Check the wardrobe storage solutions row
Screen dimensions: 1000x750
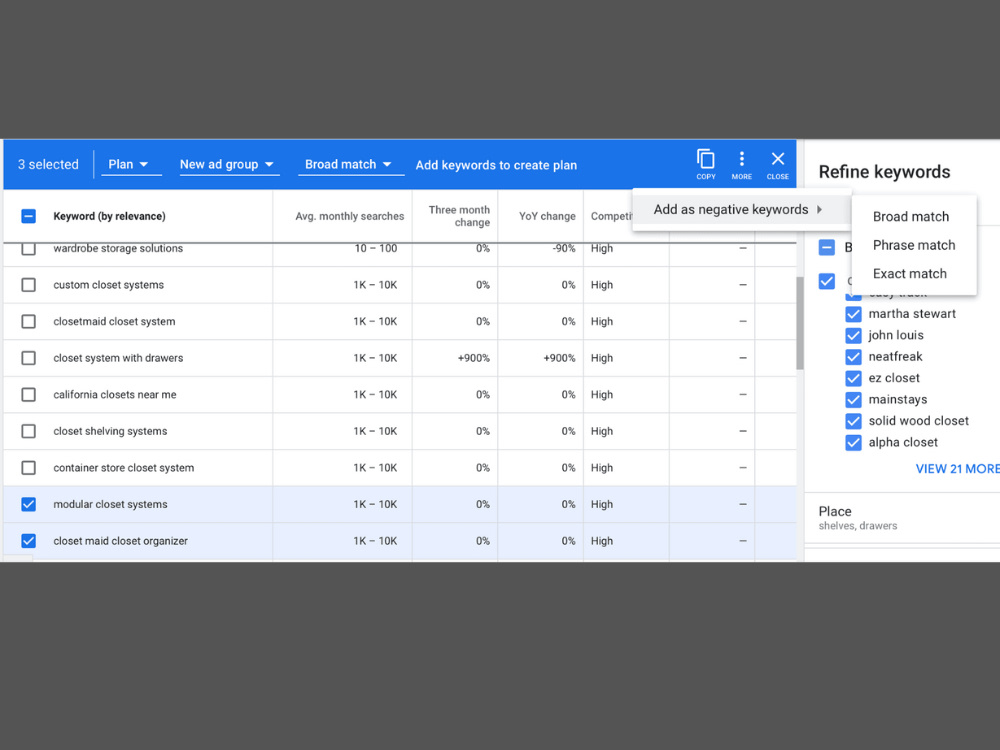(x=29, y=248)
